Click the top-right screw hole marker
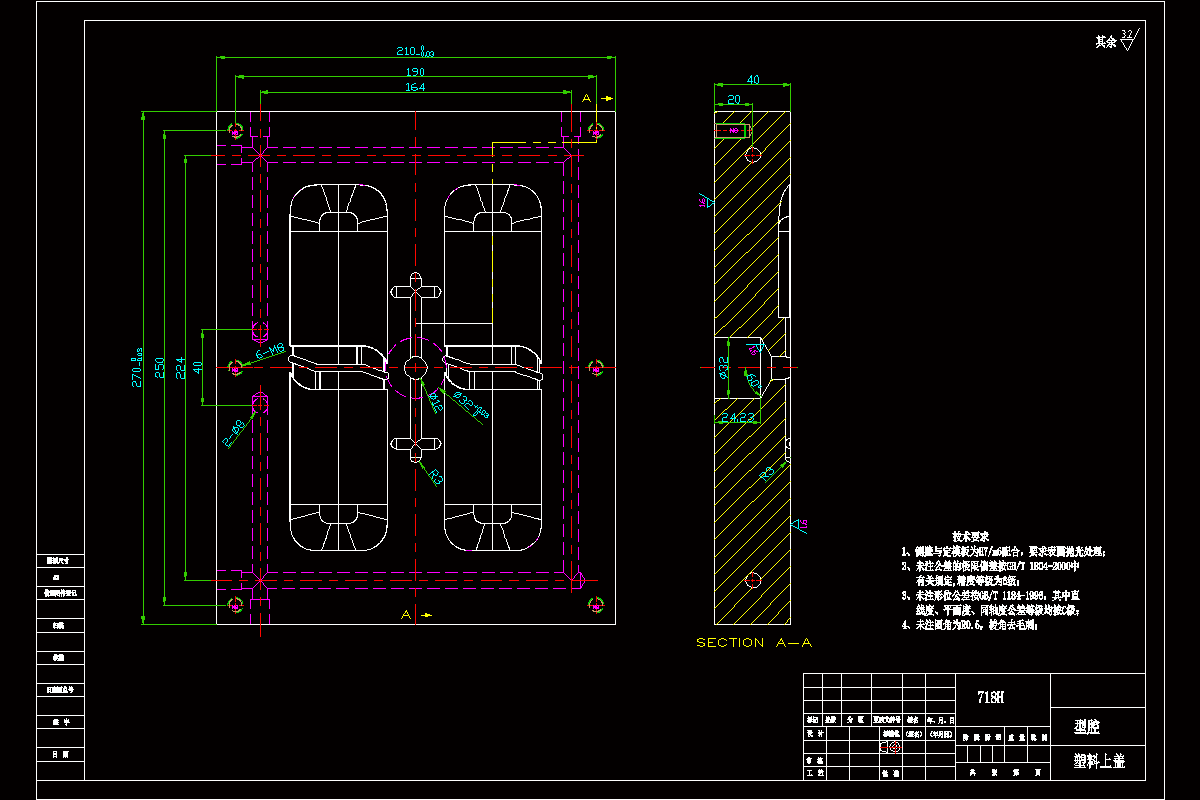 (x=596, y=130)
